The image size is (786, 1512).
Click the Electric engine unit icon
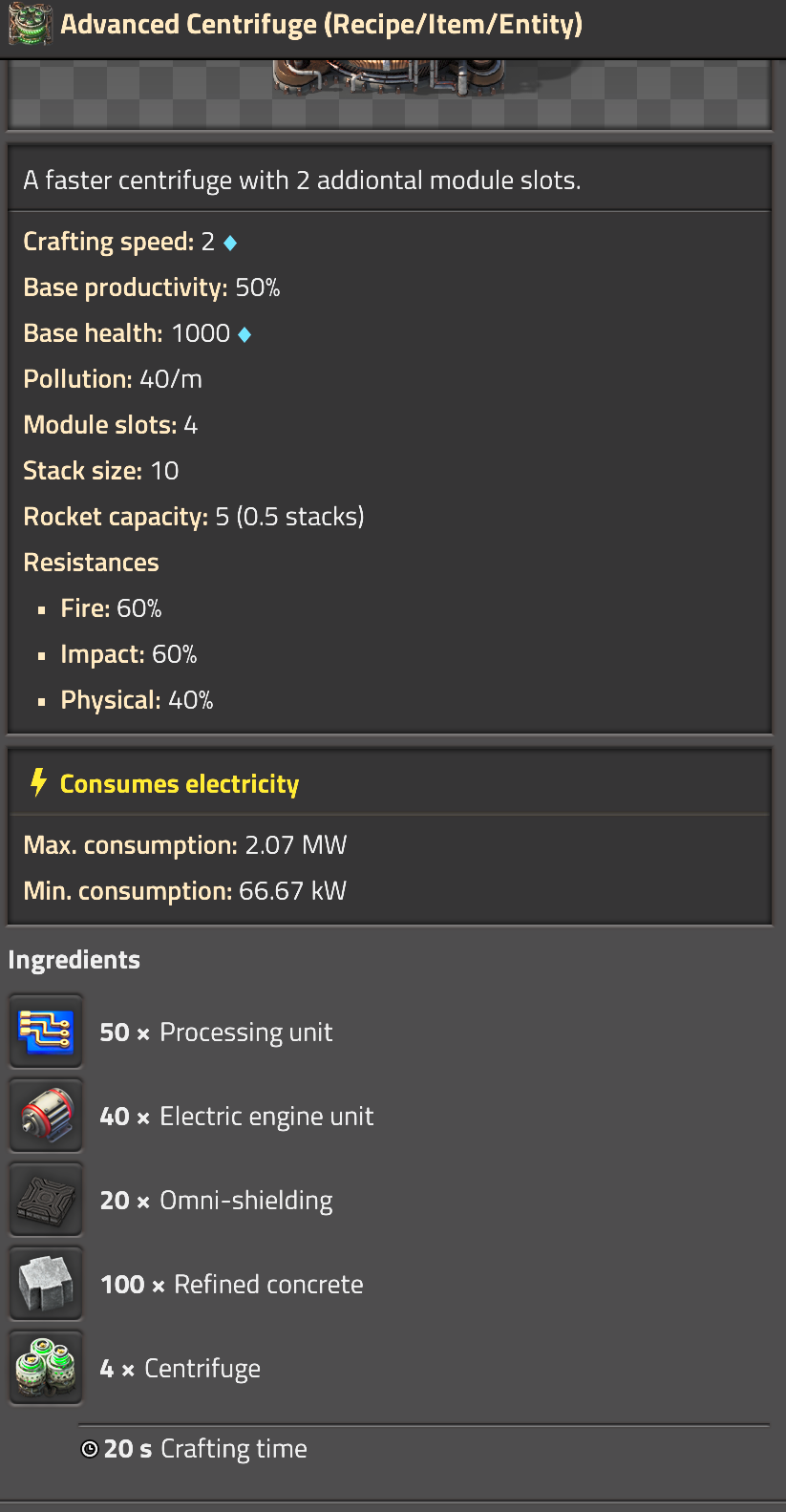[x=46, y=1116]
